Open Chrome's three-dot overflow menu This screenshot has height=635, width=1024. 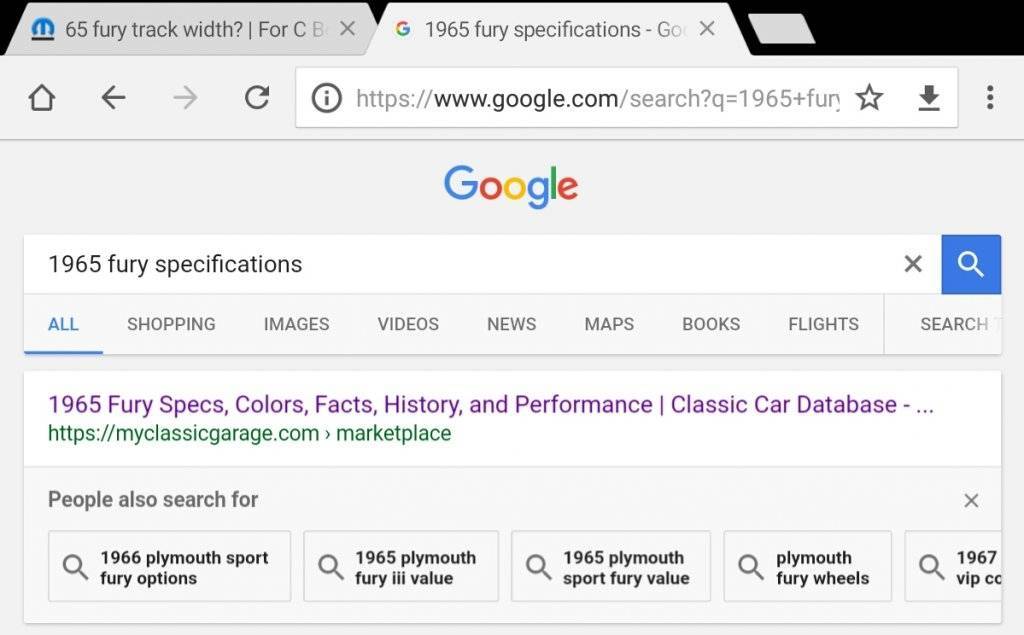coord(989,97)
